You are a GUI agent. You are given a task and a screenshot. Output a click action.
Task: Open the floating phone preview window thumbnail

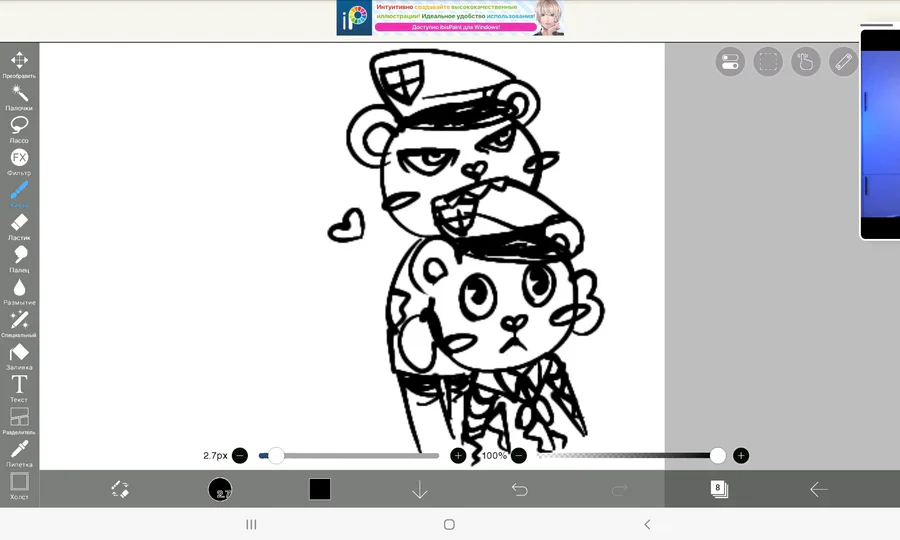[880, 133]
